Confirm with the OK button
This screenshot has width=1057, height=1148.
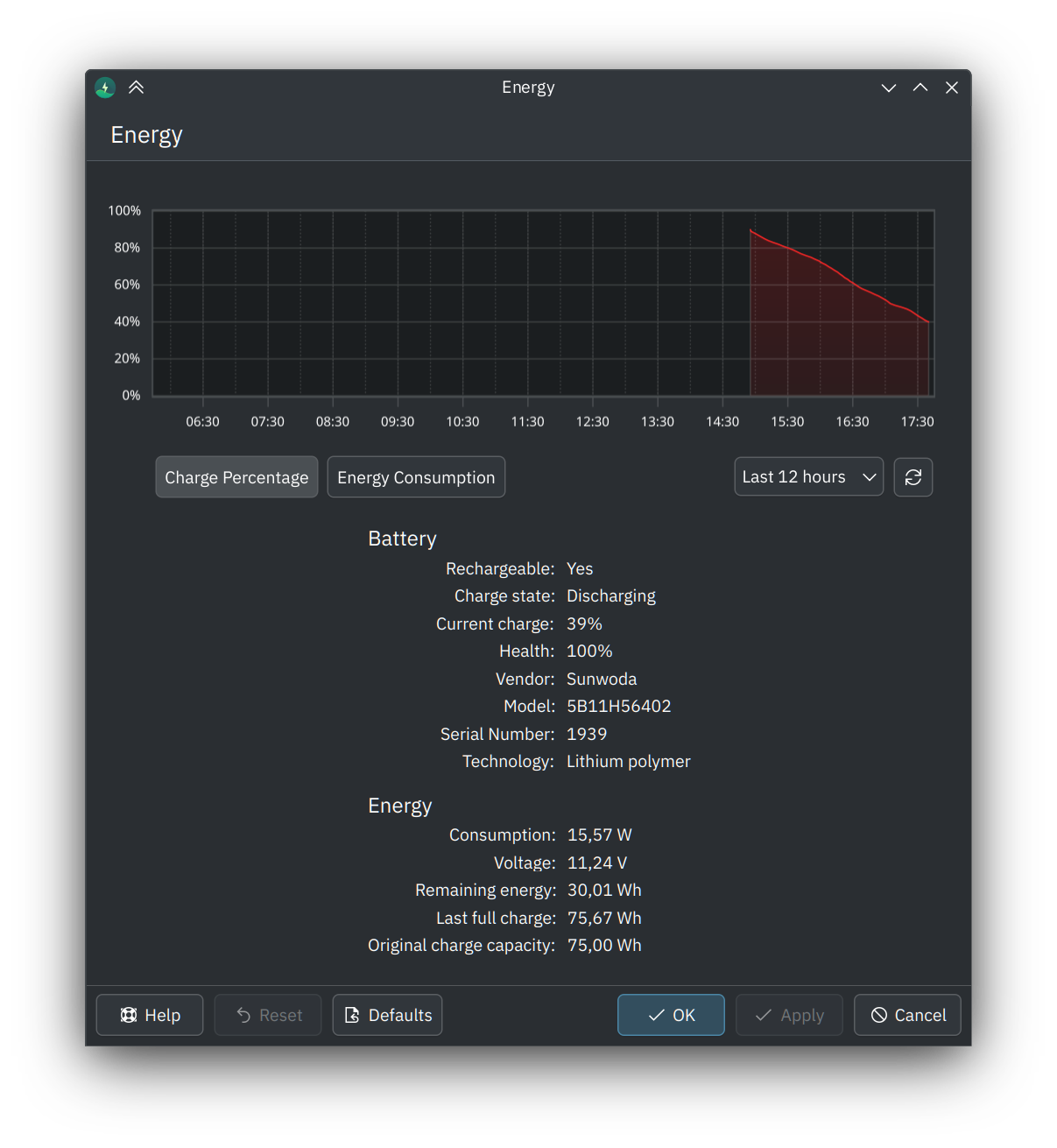click(671, 1015)
